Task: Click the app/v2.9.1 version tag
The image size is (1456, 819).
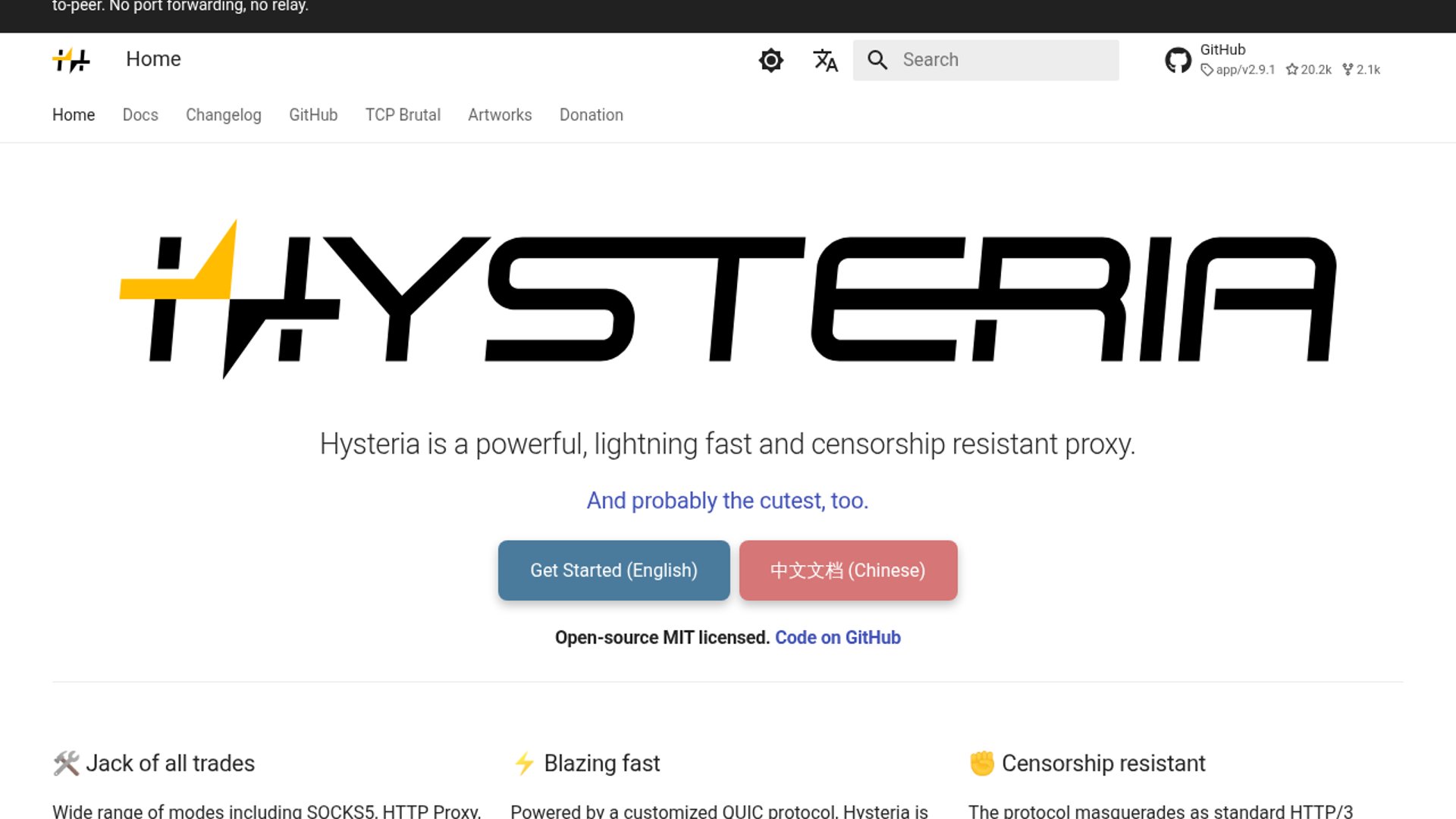Action: click(x=1238, y=70)
